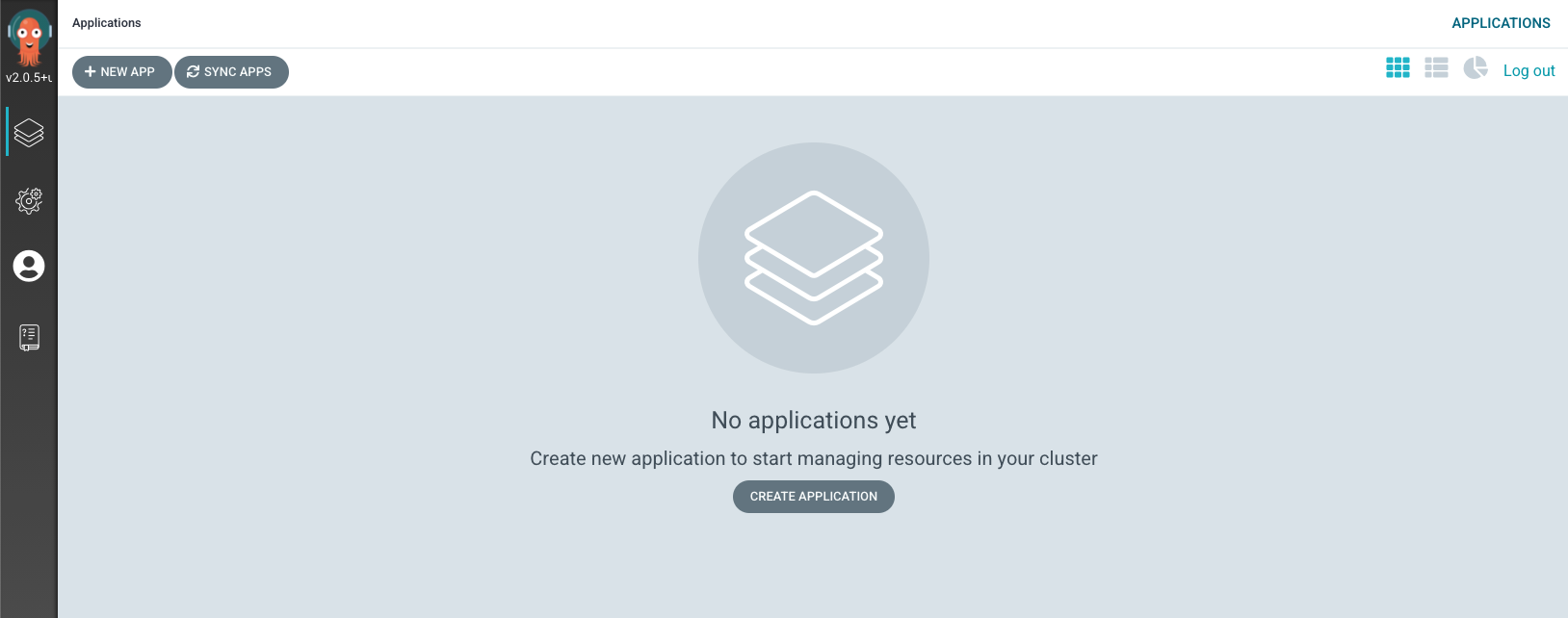Image resolution: width=1568 pixels, height=618 pixels.
Task: Click the large stacked layers illustration
Action: pos(814,258)
